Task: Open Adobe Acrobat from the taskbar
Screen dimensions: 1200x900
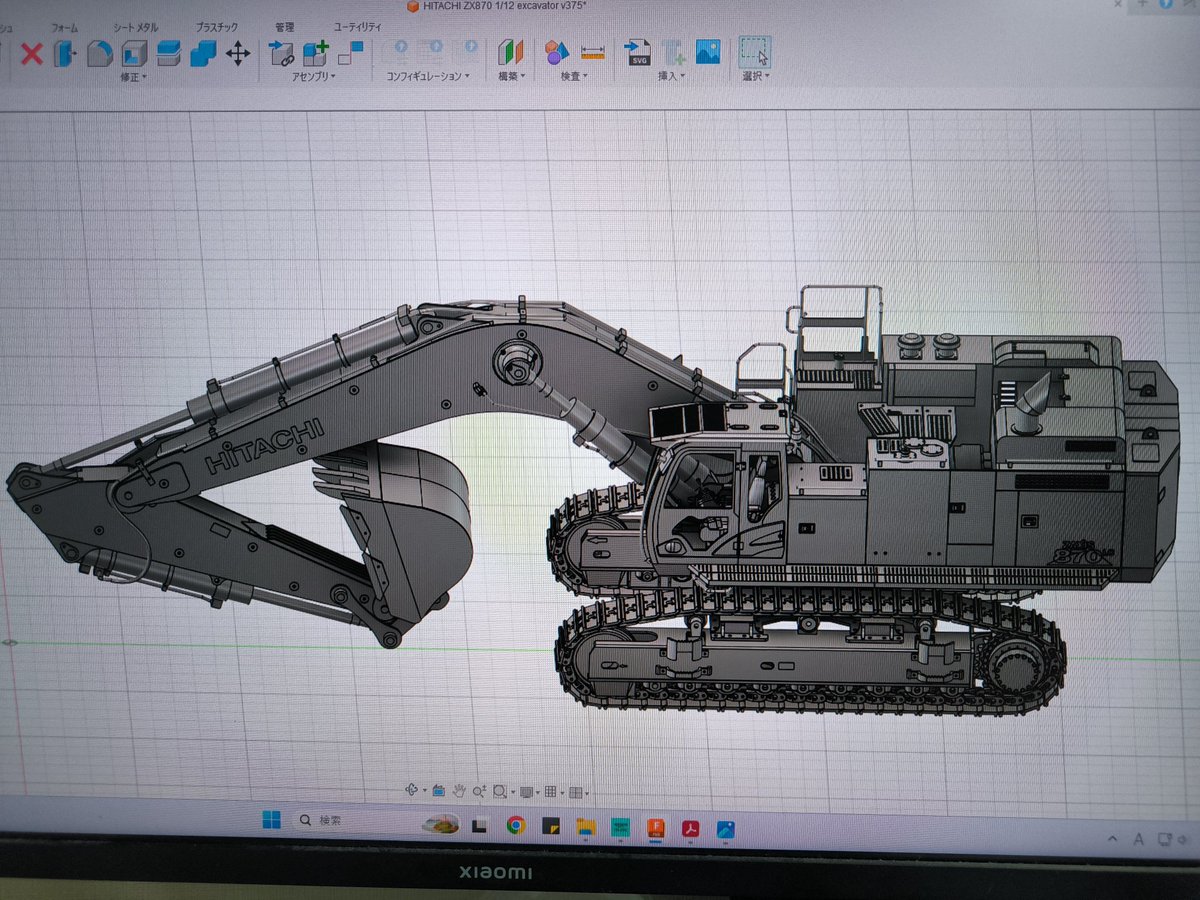Action: tap(690, 829)
